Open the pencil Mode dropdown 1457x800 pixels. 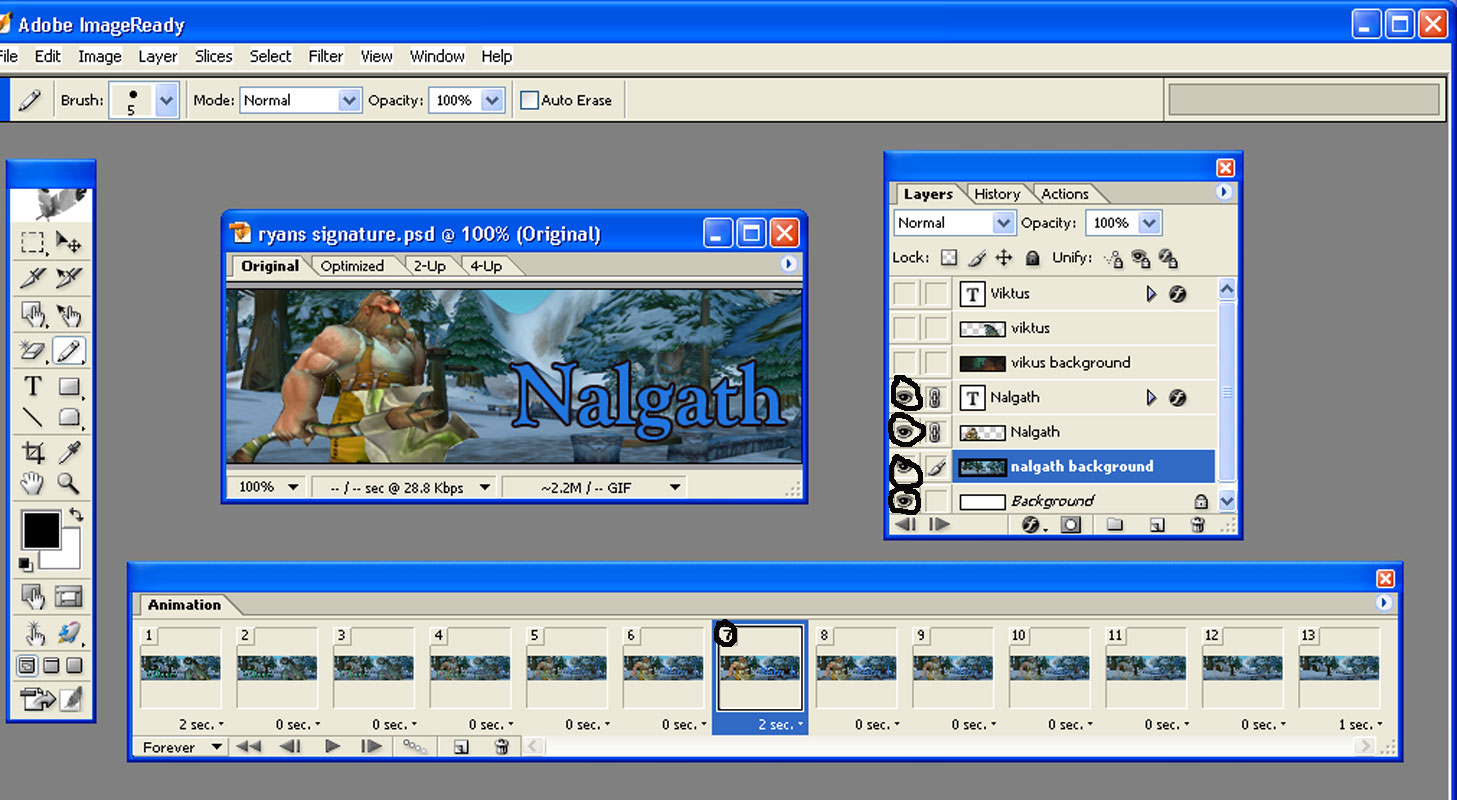pyautogui.click(x=349, y=100)
